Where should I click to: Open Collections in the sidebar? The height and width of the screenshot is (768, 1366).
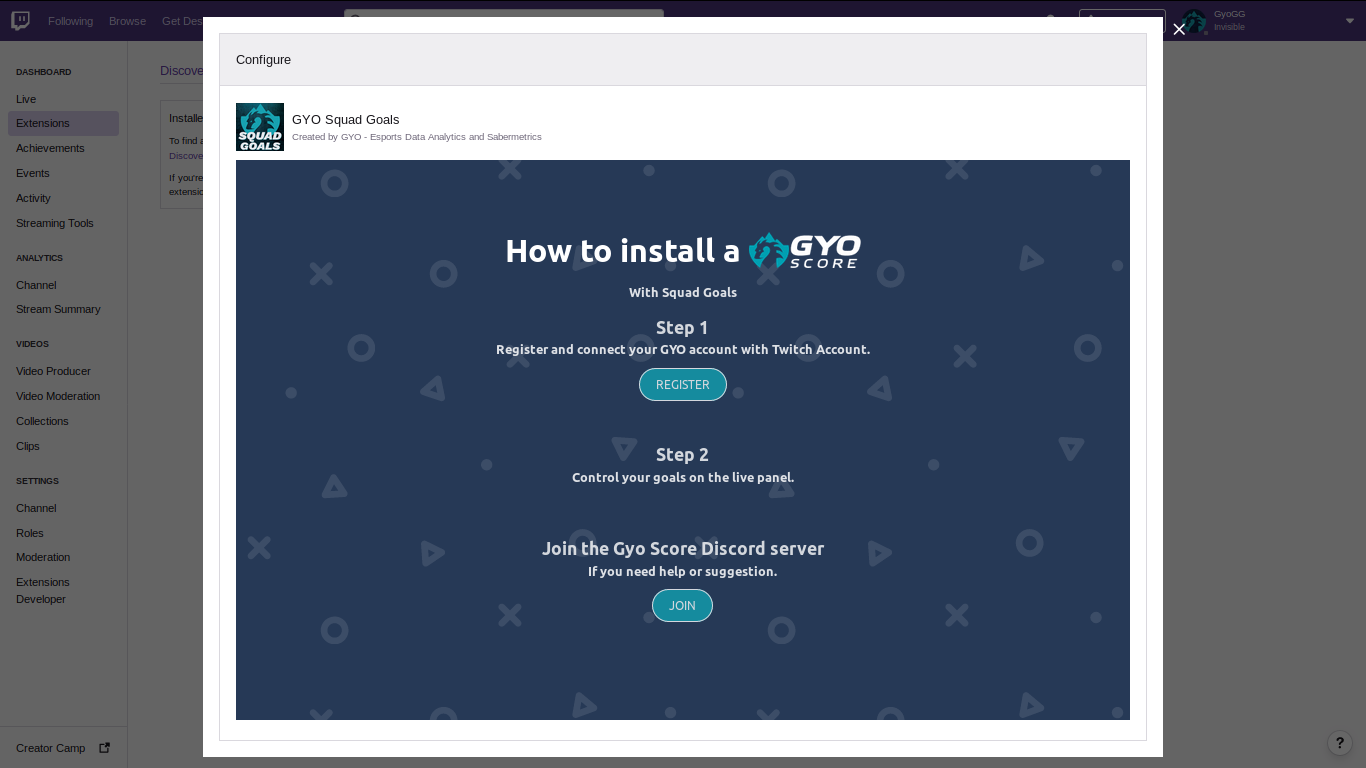(x=42, y=421)
